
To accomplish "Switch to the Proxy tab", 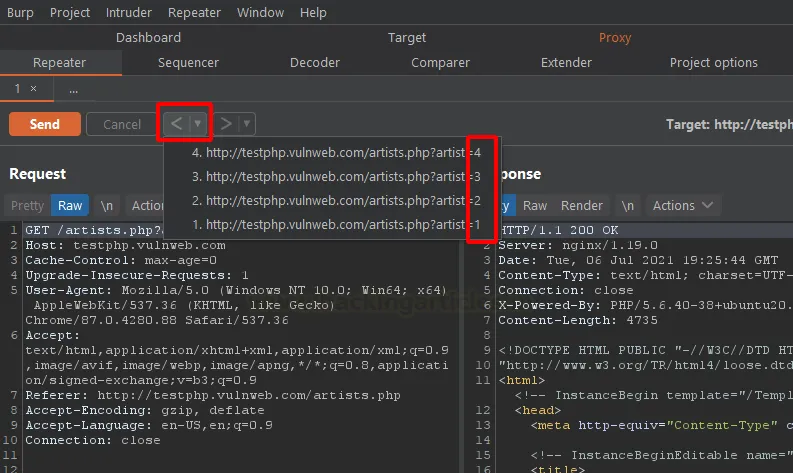I will (615, 37).
